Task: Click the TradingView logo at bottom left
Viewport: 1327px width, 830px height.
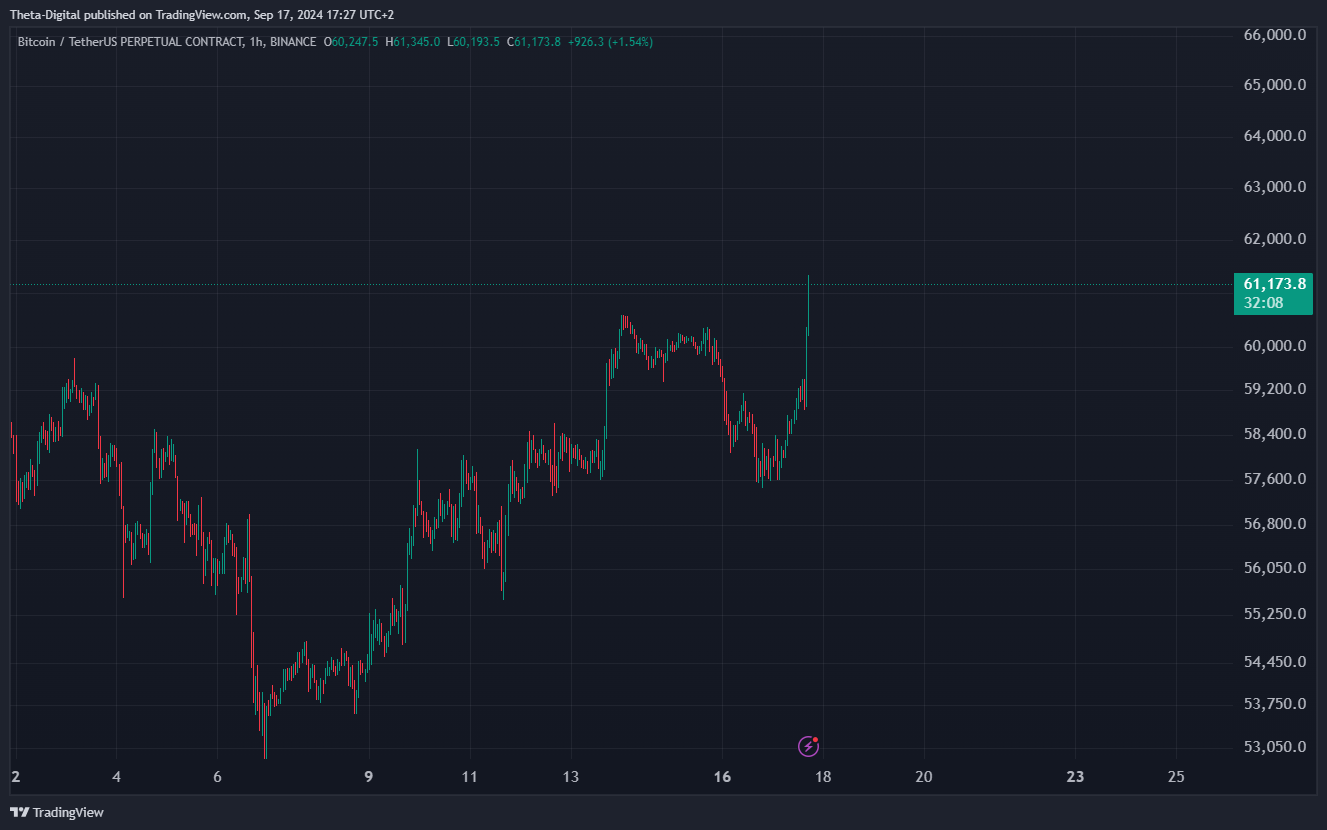Action: tap(57, 812)
